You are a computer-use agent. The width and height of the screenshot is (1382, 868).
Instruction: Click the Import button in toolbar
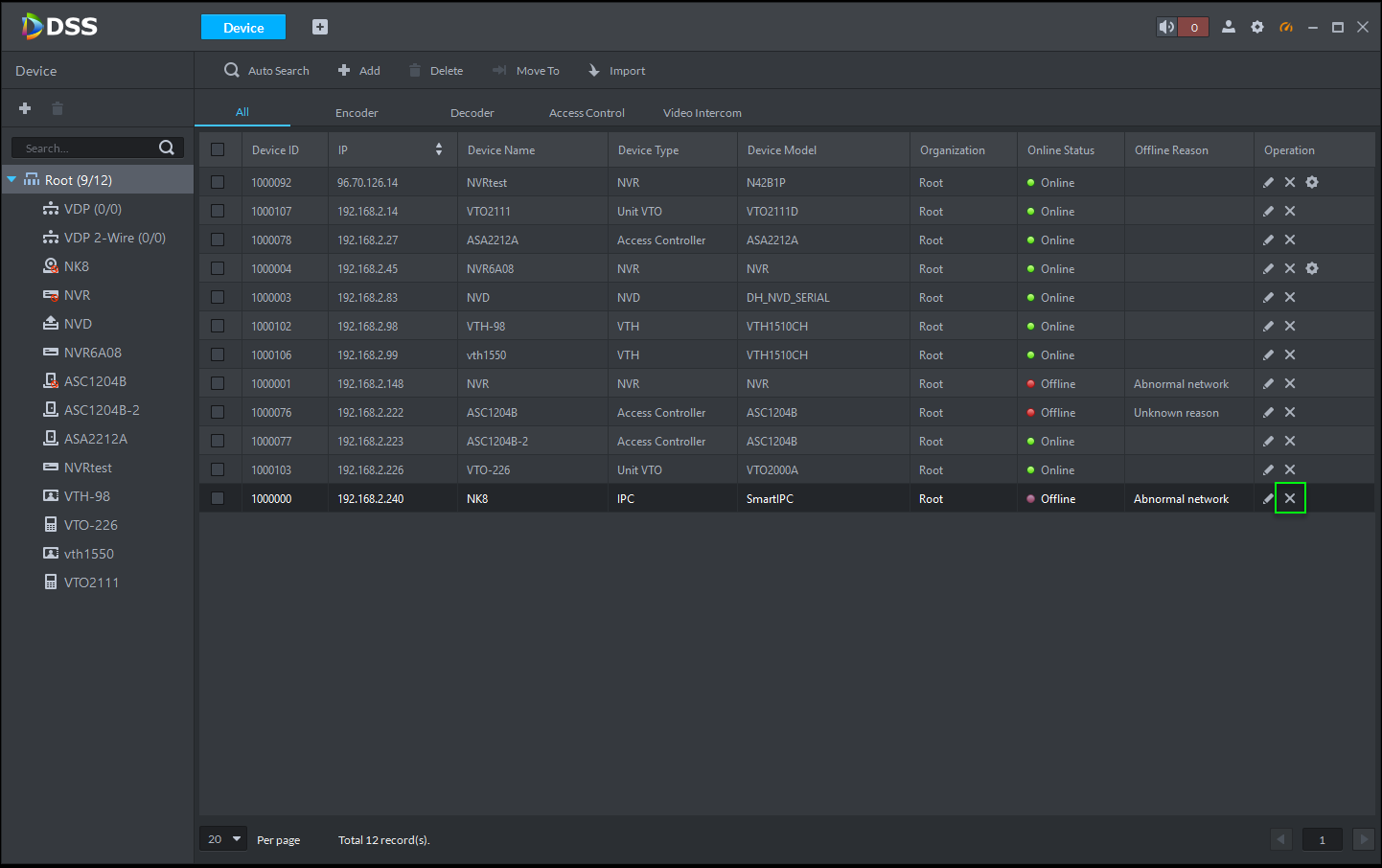point(616,71)
